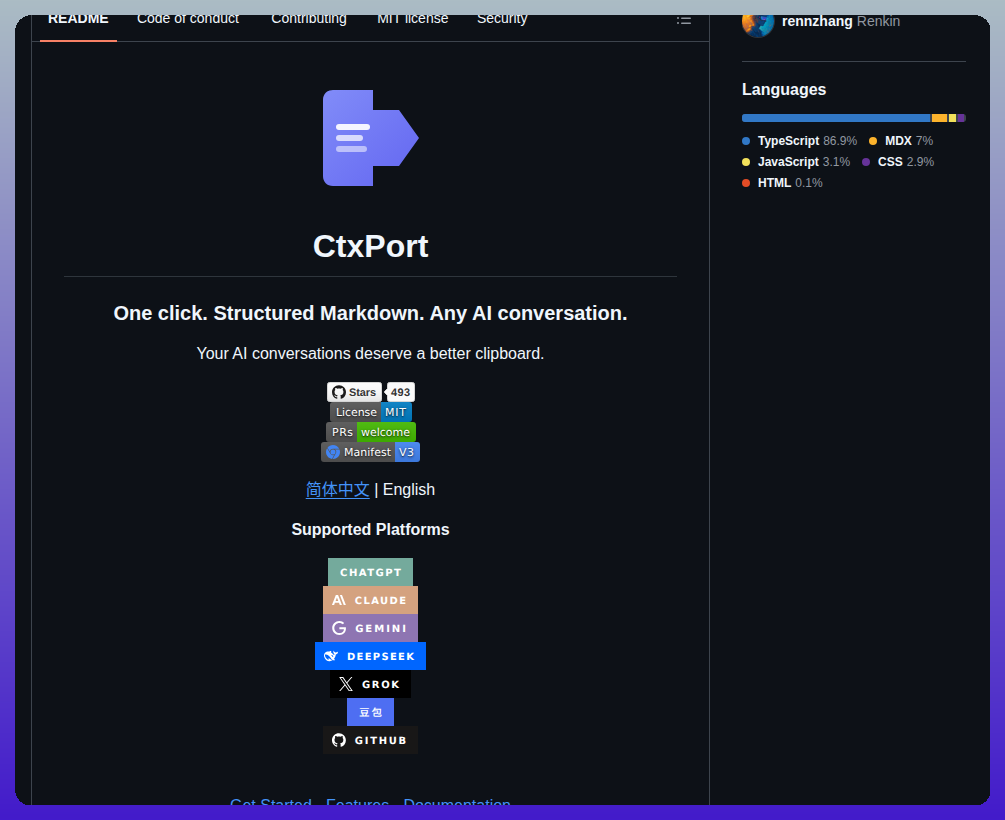Click the 豆包 platform badge
Image resolution: width=1005 pixels, height=820 pixels.
pyautogui.click(x=370, y=712)
